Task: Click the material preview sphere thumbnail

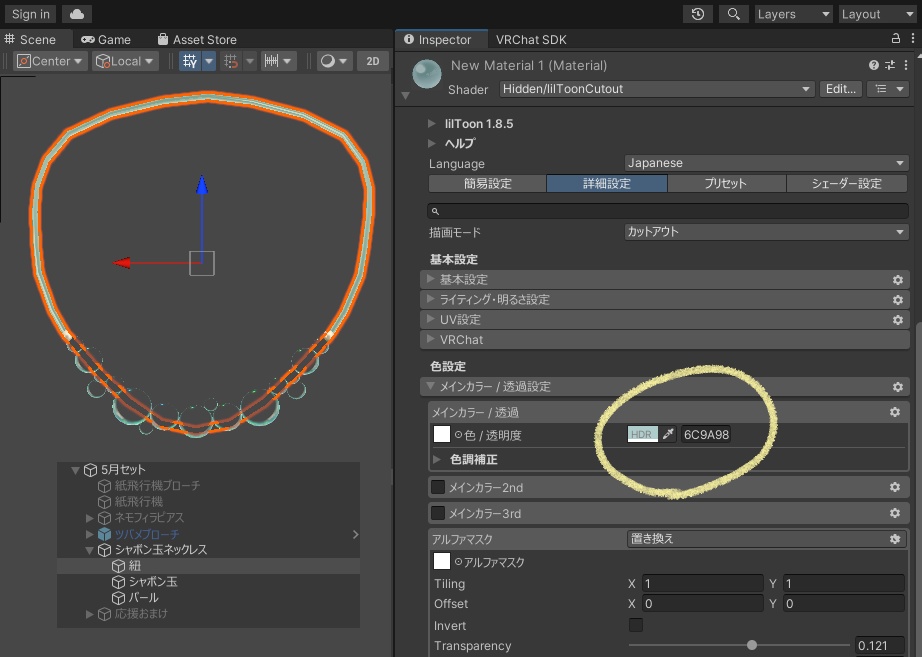Action: 427,74
